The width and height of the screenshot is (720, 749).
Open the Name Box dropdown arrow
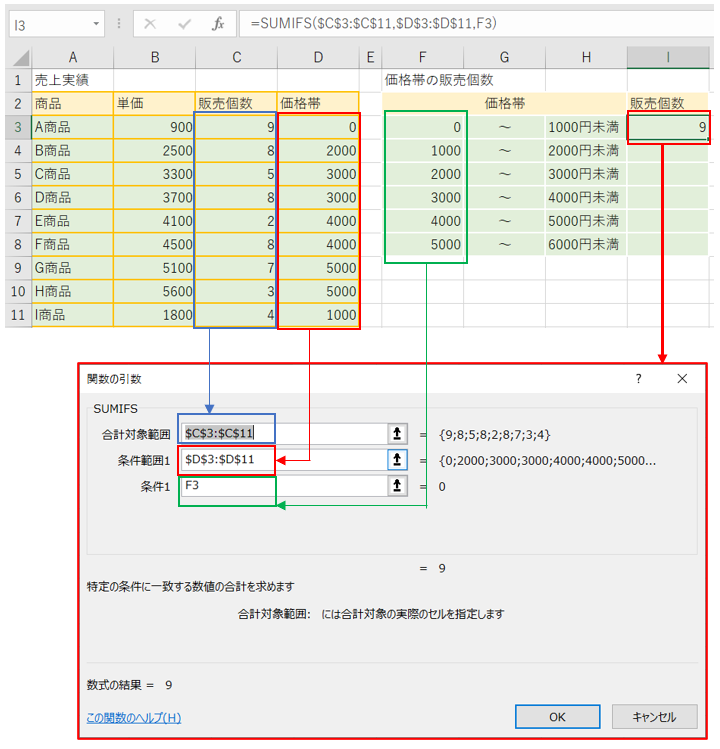click(x=96, y=23)
